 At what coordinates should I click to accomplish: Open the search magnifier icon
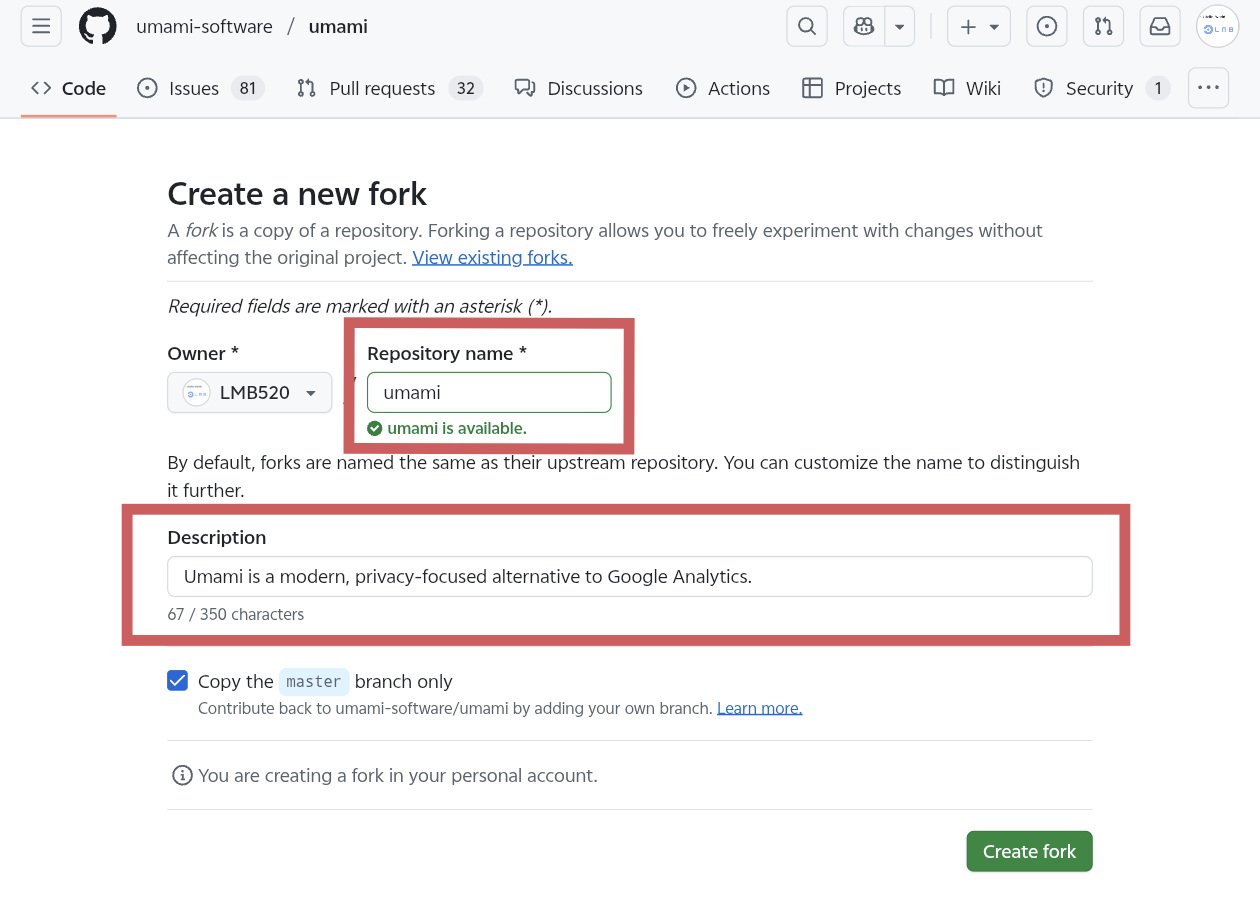(x=807, y=27)
